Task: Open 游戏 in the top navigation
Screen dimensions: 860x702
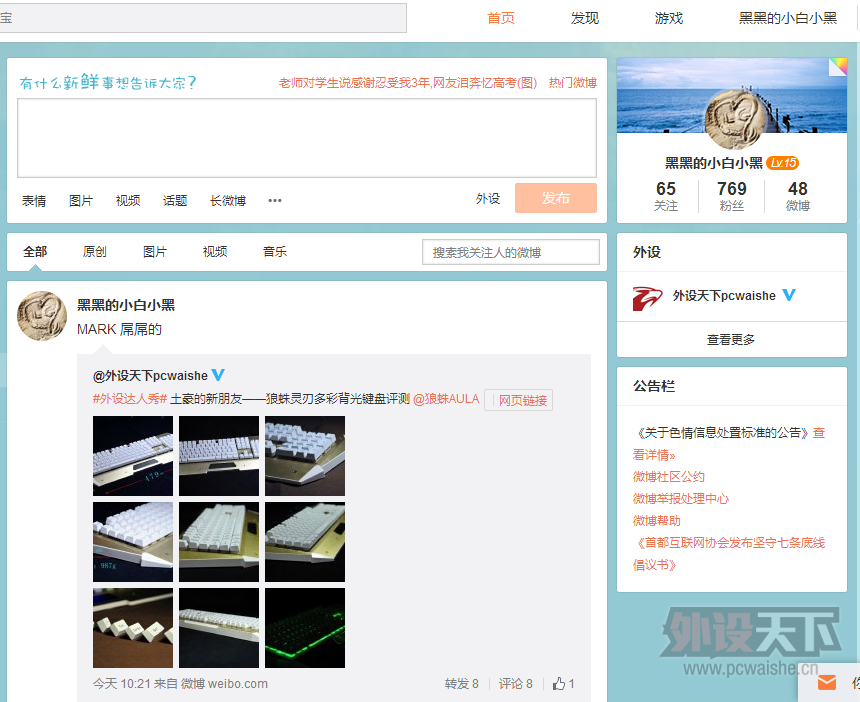Action: click(669, 18)
